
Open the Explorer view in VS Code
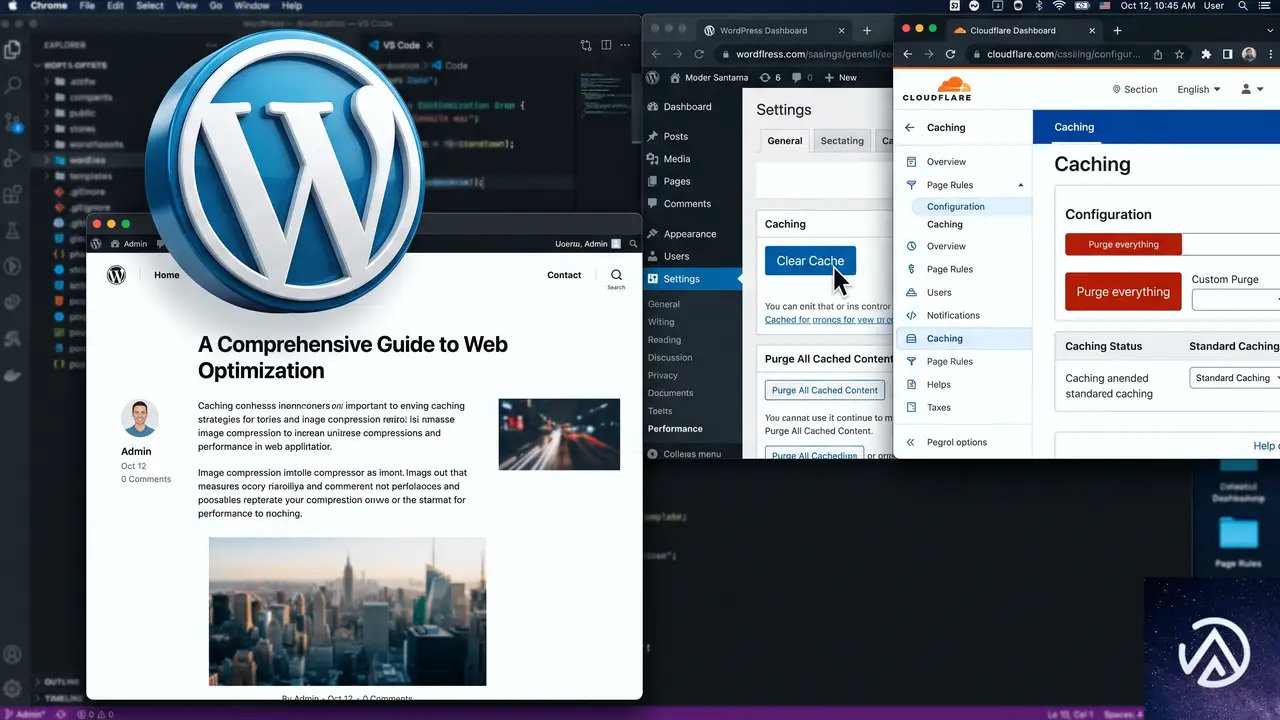coord(13,49)
